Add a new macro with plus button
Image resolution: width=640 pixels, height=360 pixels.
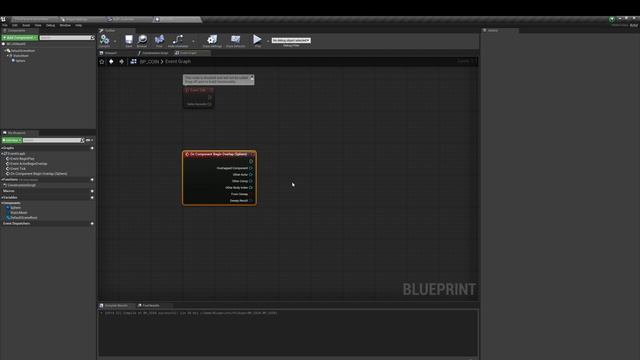(x=92, y=191)
